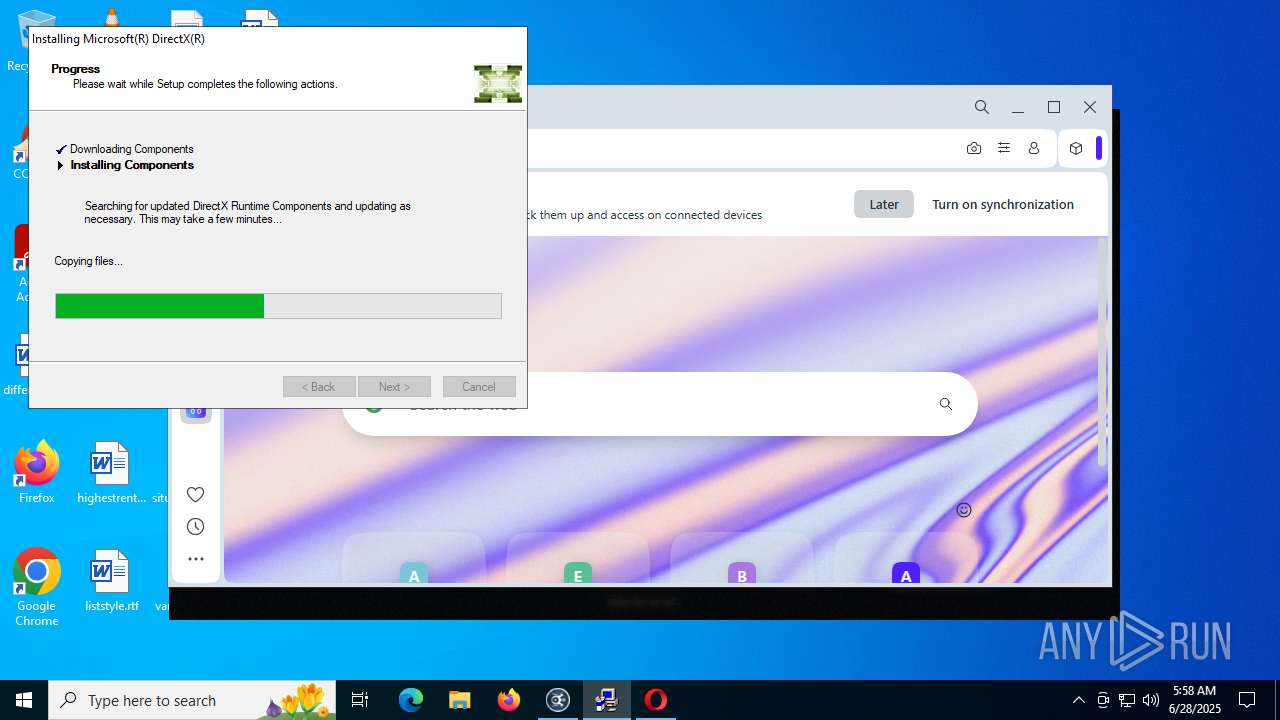Screen dimensions: 1280x720
Task: Open Opera sidebar bookmarks heart
Action: tap(195, 494)
